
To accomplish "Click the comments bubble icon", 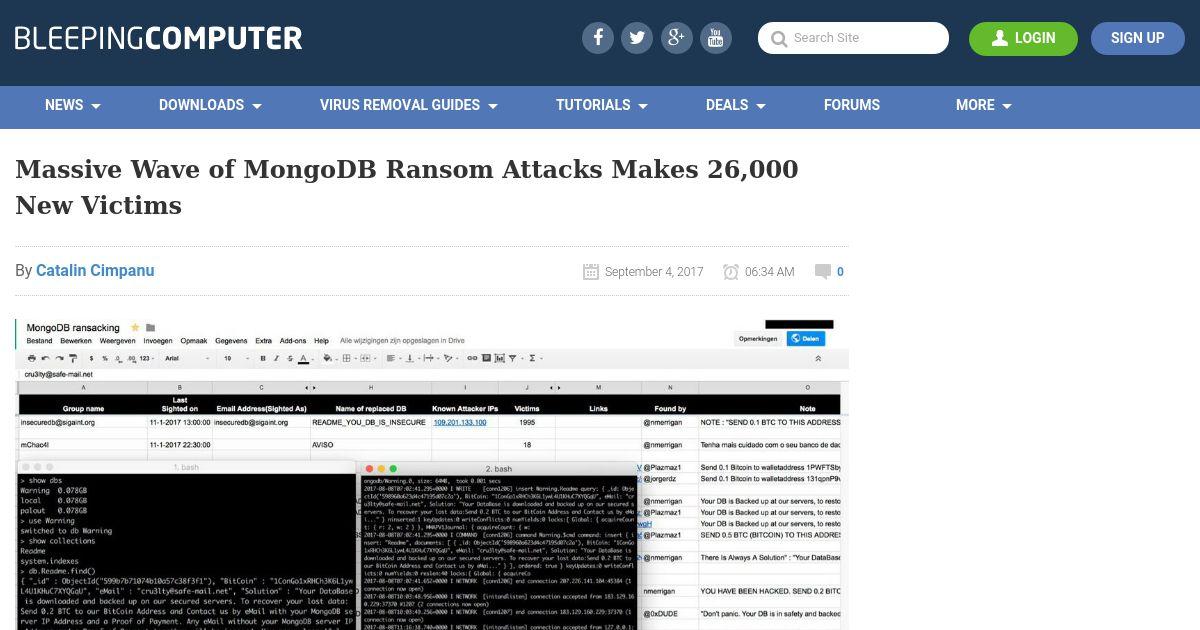I will 823,272.
